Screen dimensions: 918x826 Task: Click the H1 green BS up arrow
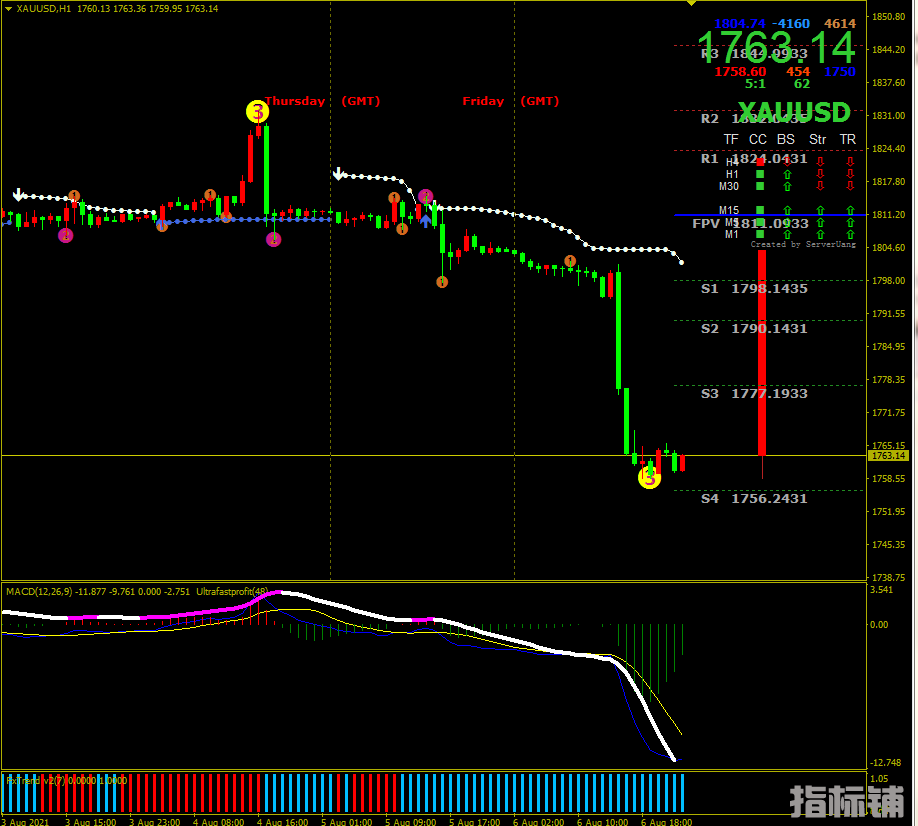[787, 174]
